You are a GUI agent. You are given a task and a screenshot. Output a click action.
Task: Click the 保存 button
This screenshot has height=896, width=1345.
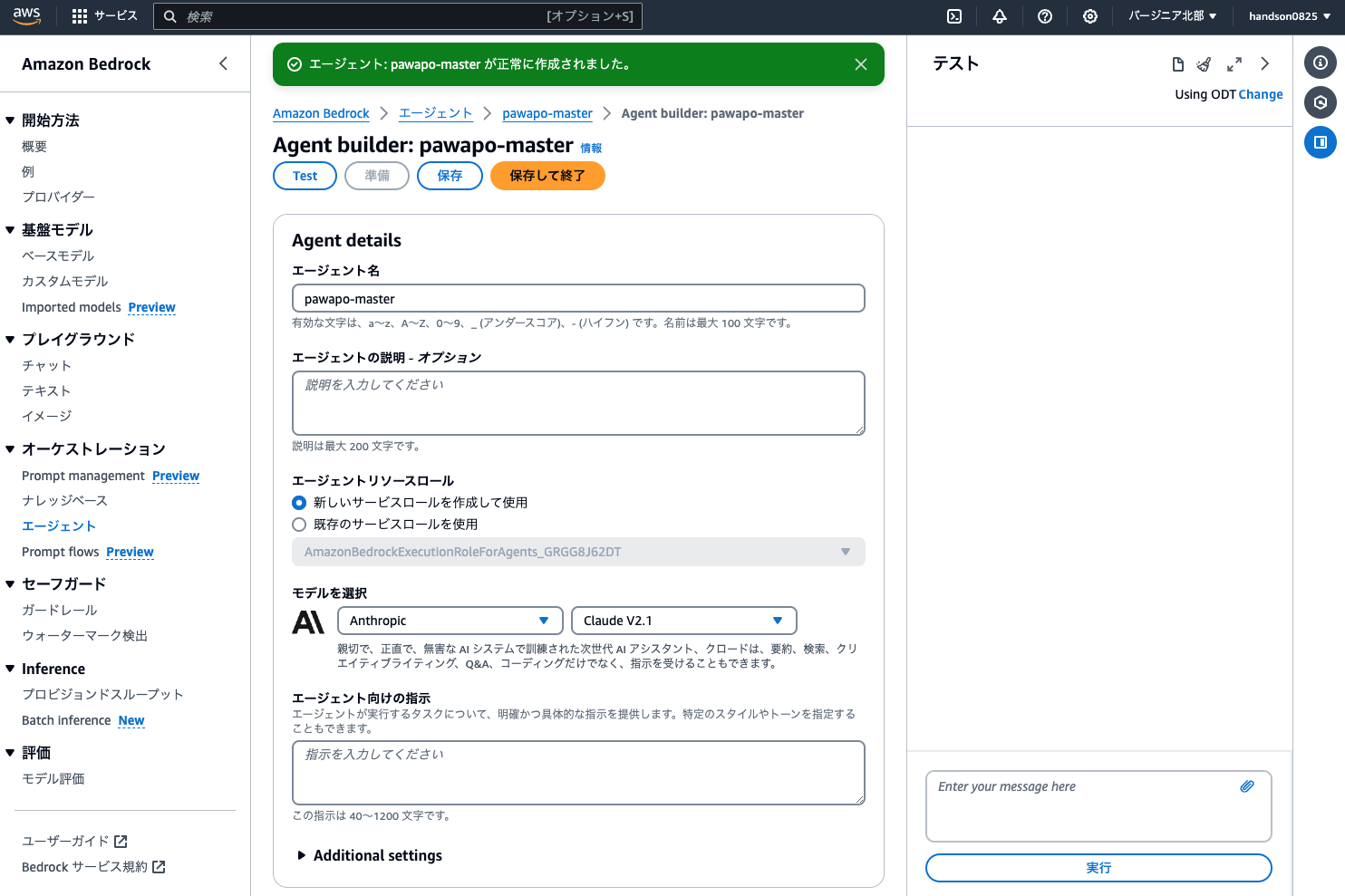click(450, 176)
